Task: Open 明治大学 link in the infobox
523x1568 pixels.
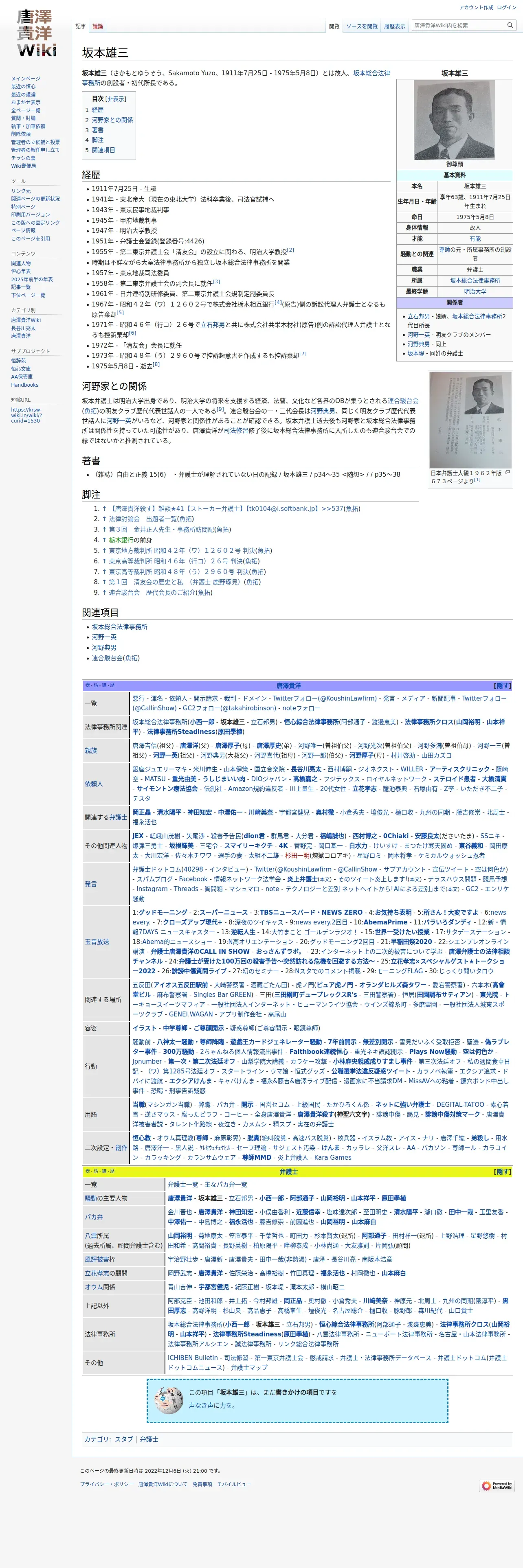Action: pyautogui.click(x=475, y=291)
